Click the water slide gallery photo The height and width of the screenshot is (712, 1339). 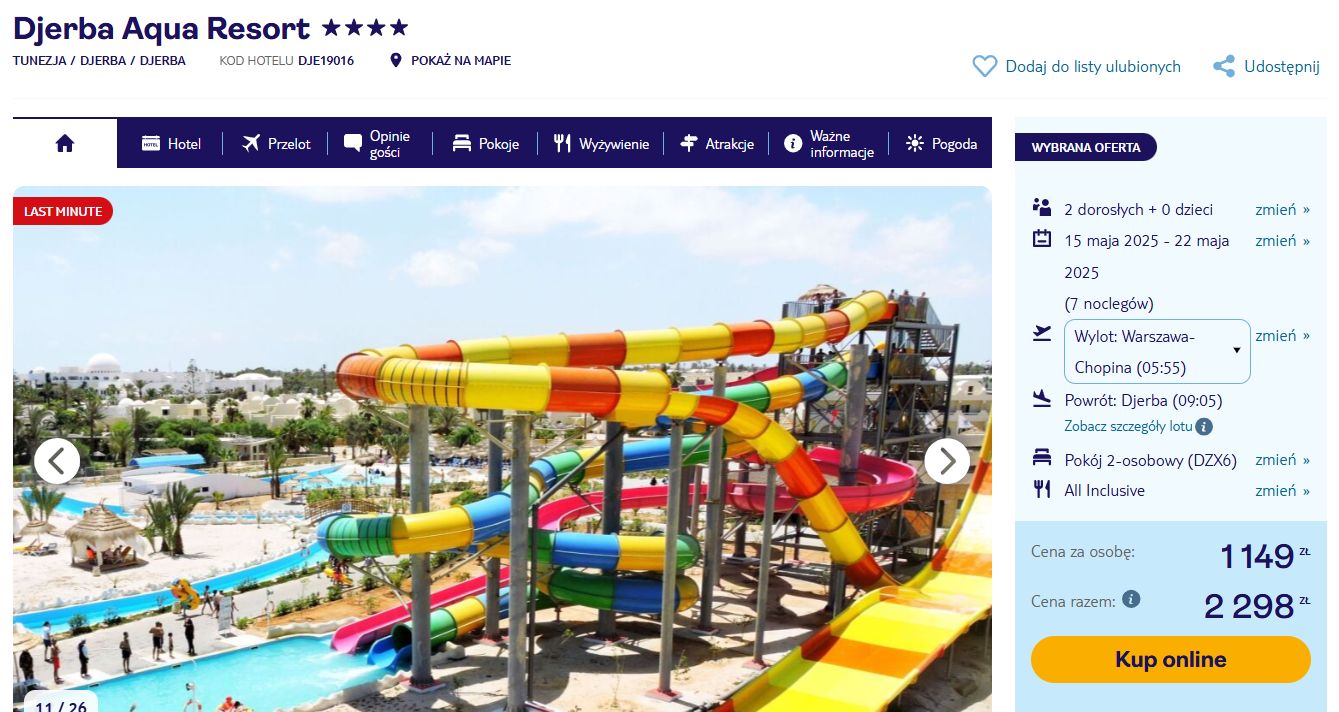[502, 449]
